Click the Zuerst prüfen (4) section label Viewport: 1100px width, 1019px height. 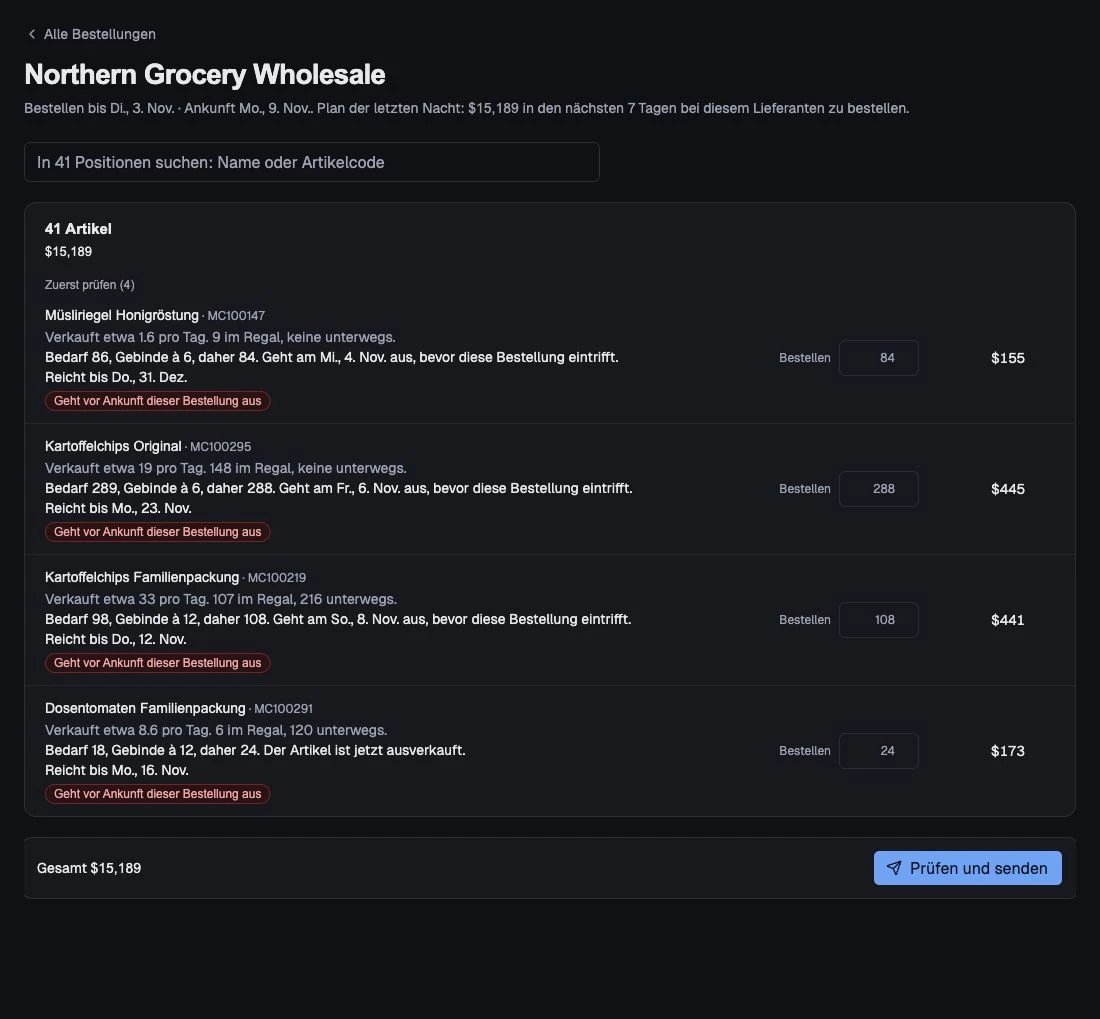click(x=89, y=285)
